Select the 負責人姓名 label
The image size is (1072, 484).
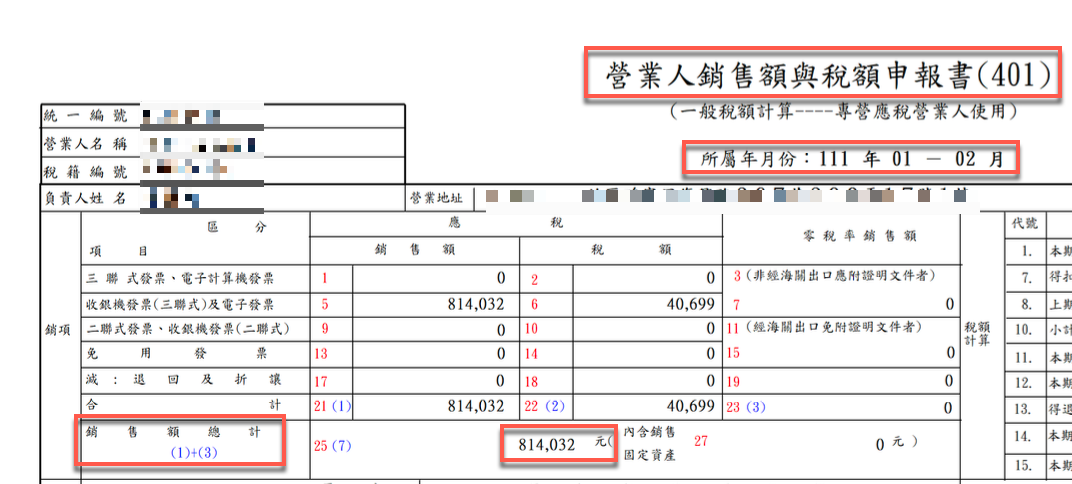[x=85, y=199]
